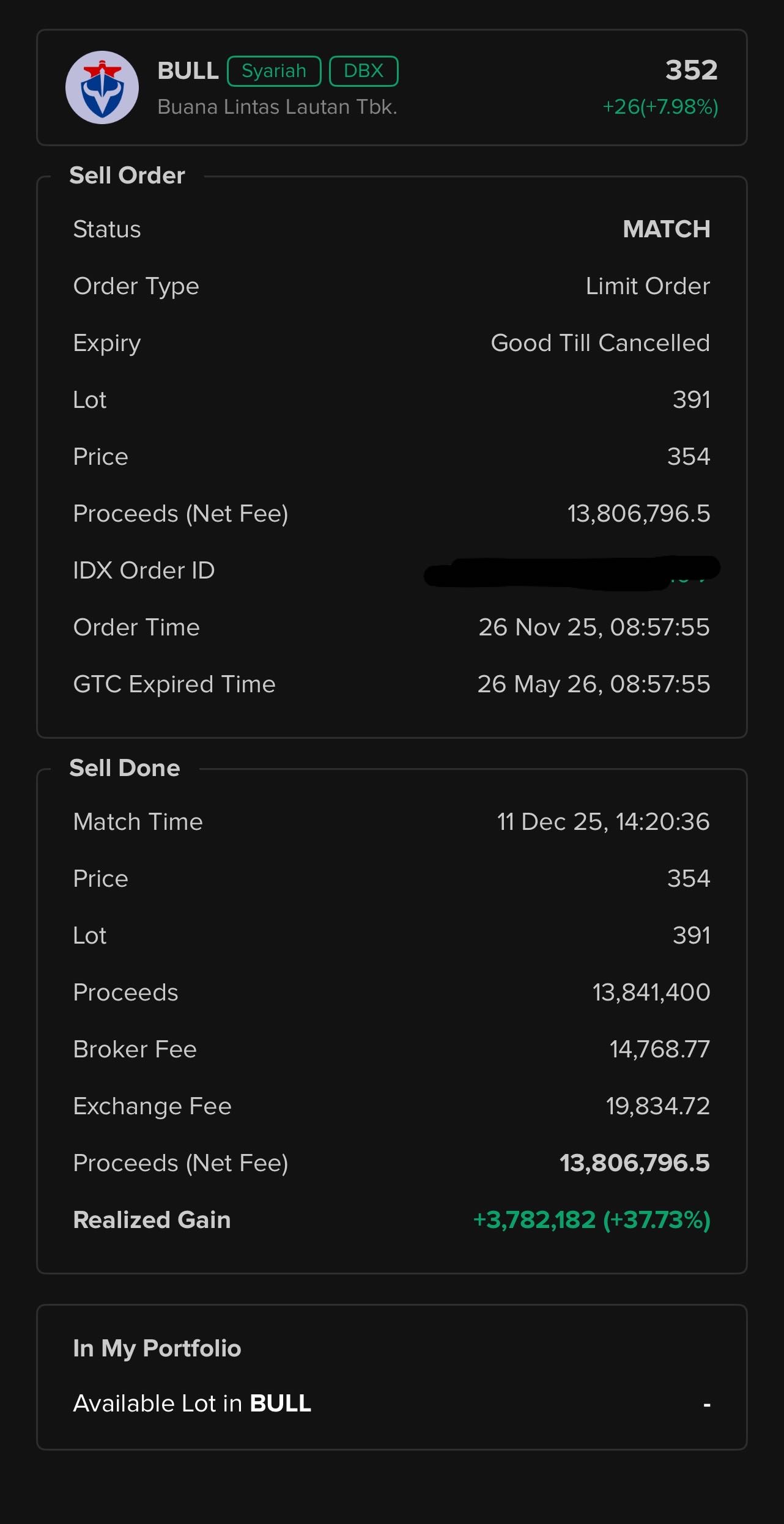Image resolution: width=784 pixels, height=1524 pixels.
Task: Tap the Good Till Cancelled expiry value
Action: coord(600,343)
